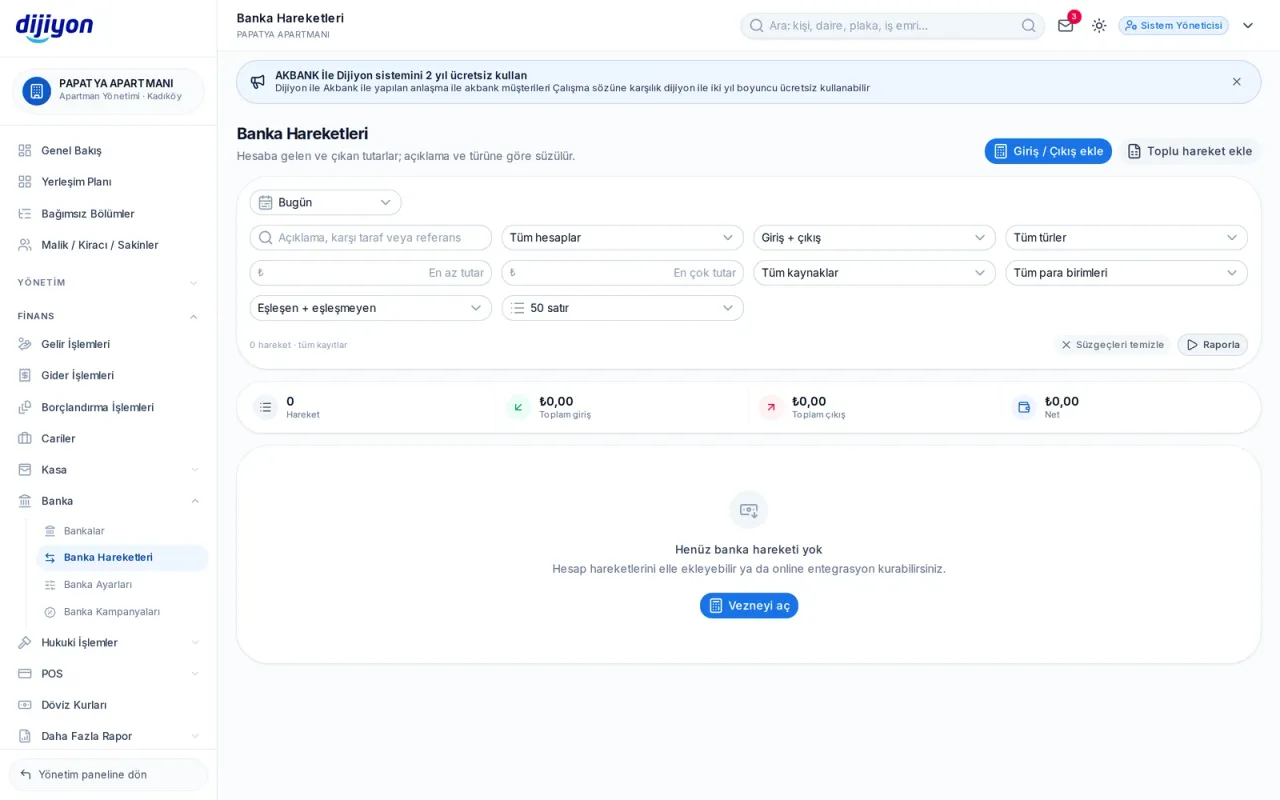1280x800 pixels.
Task: Open the Tüm türler dropdown
Action: click(1126, 237)
